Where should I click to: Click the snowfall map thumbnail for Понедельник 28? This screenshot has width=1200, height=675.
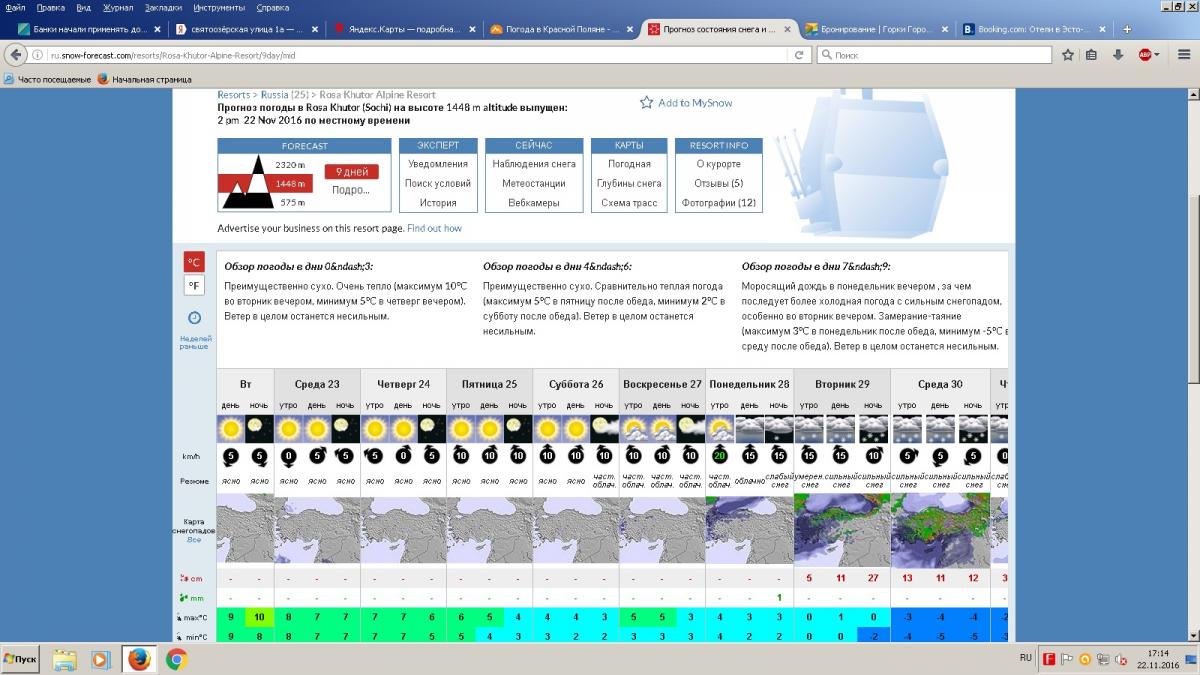click(x=749, y=532)
